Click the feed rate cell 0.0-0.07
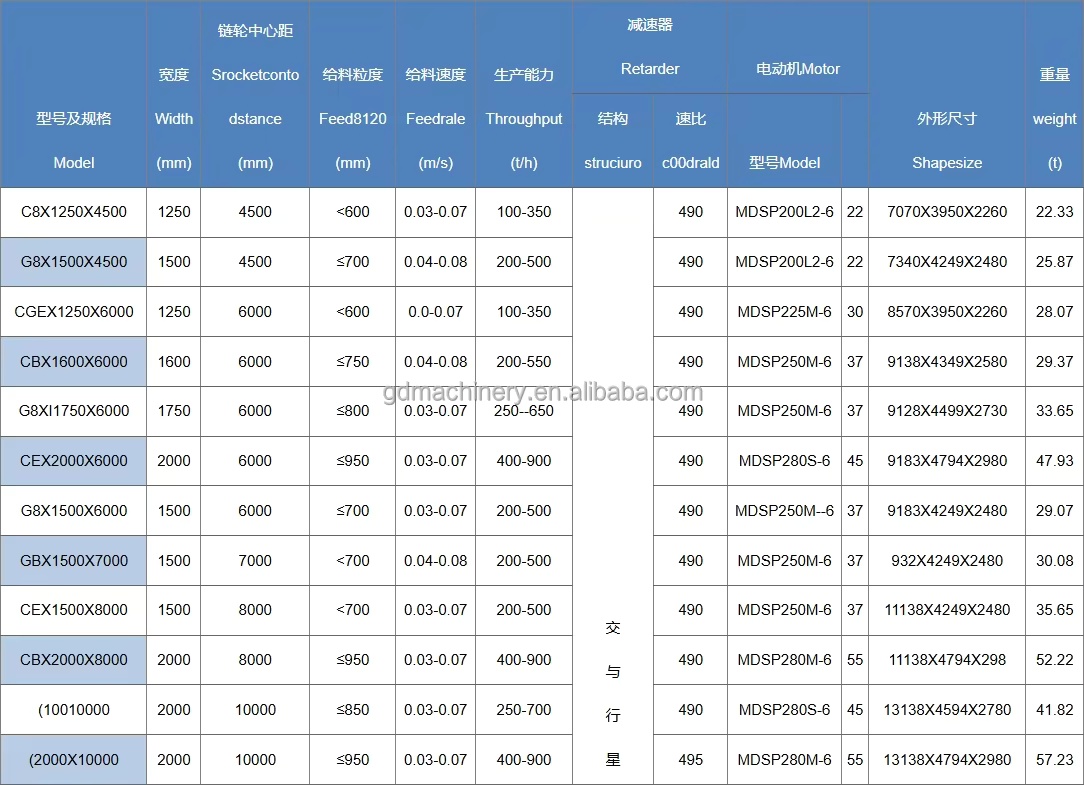The height and width of the screenshot is (785, 1084). coord(435,312)
